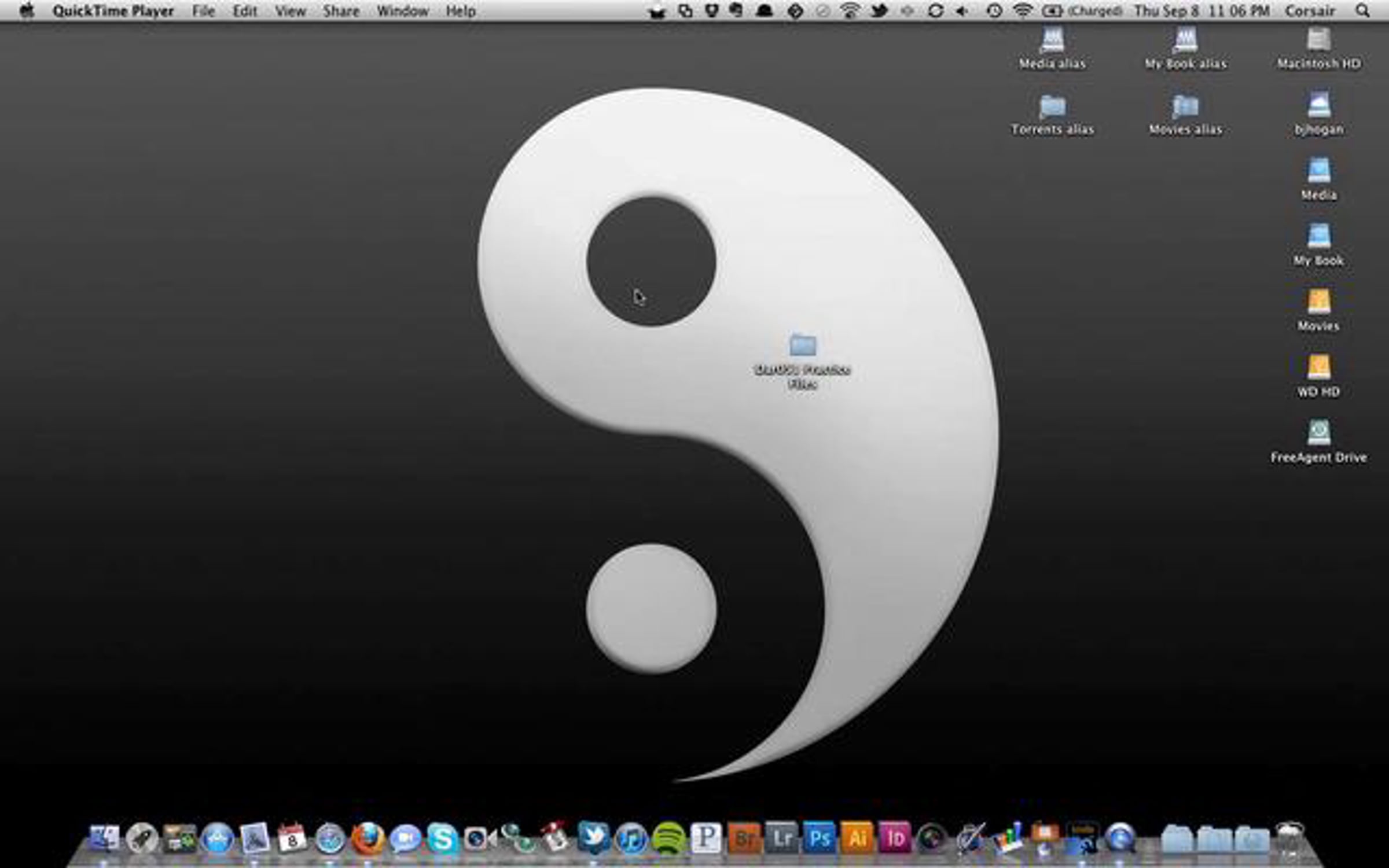Open the Wi-Fi status menu

tap(1023, 11)
